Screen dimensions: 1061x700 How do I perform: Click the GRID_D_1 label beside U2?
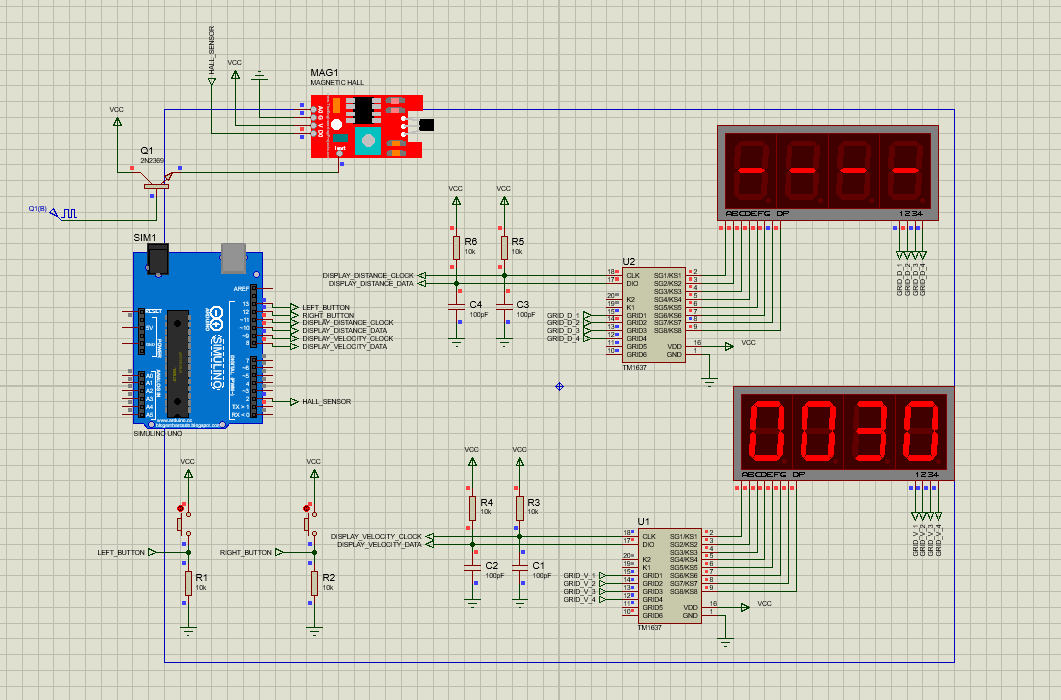coord(563,315)
